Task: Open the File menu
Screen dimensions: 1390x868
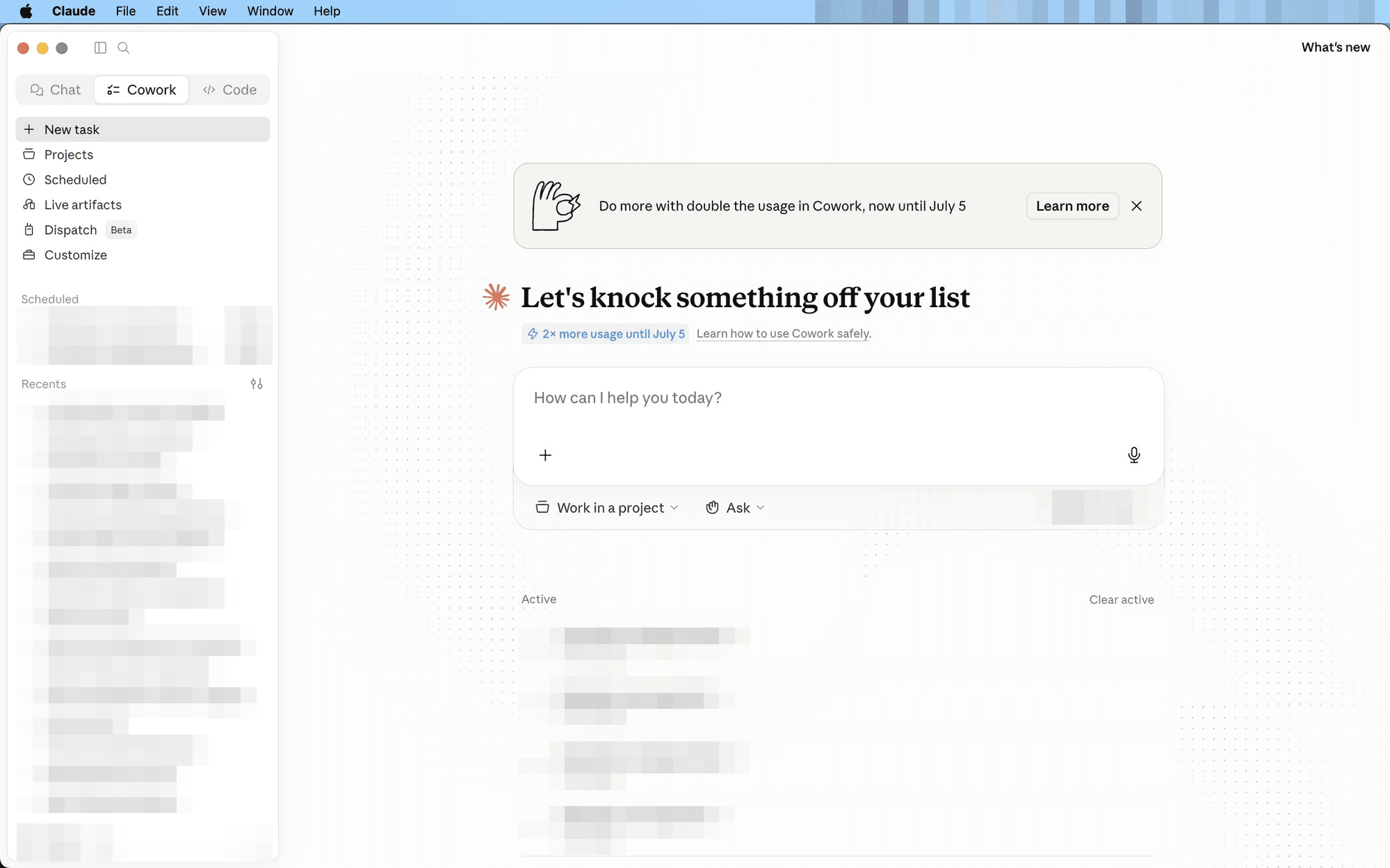Action: coord(126,11)
